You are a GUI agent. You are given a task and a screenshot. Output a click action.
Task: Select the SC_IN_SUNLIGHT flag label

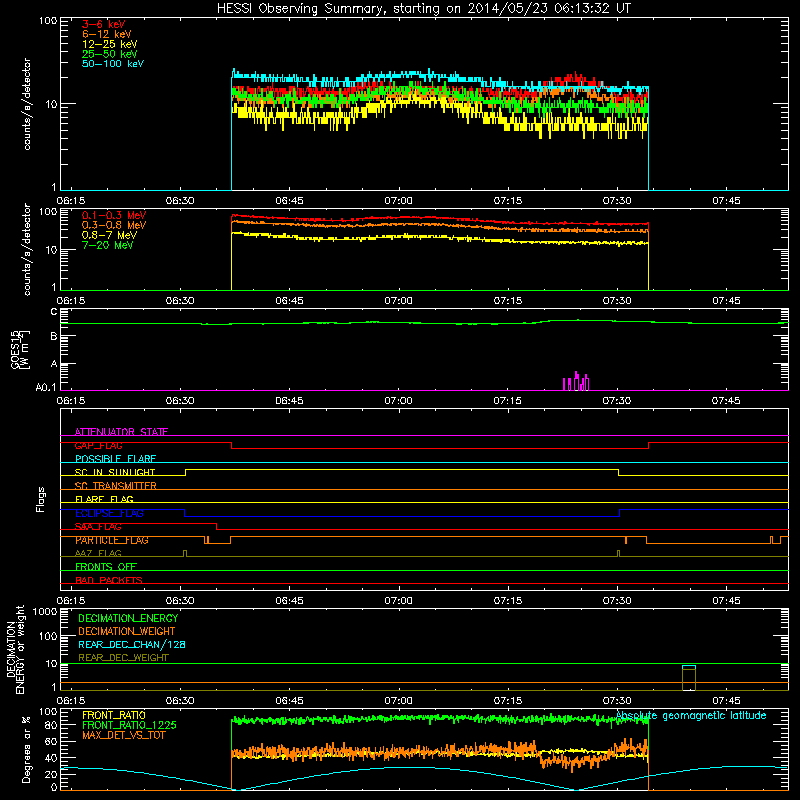tap(115, 472)
